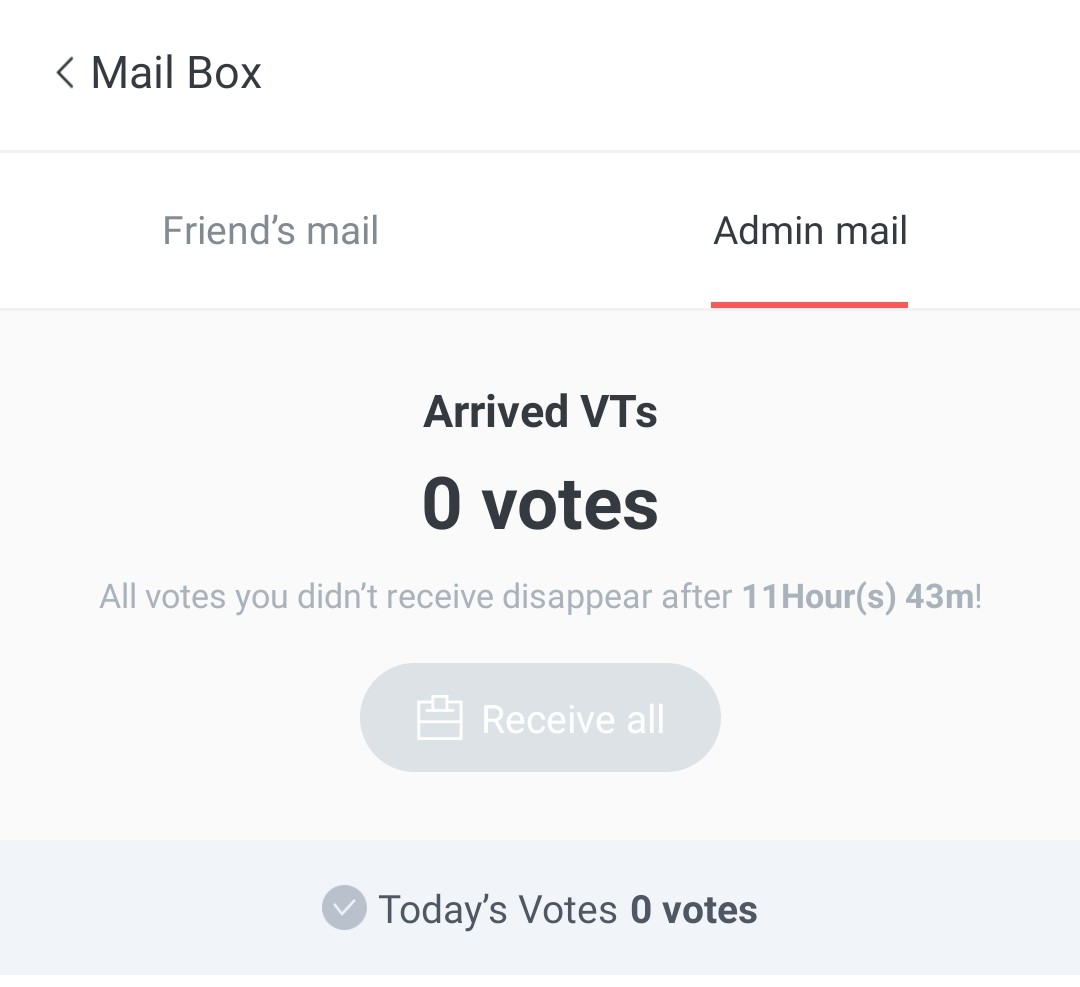Tap the words "All votes you didn't receive"
The image size is (1080, 987).
pyautogui.click(x=296, y=597)
